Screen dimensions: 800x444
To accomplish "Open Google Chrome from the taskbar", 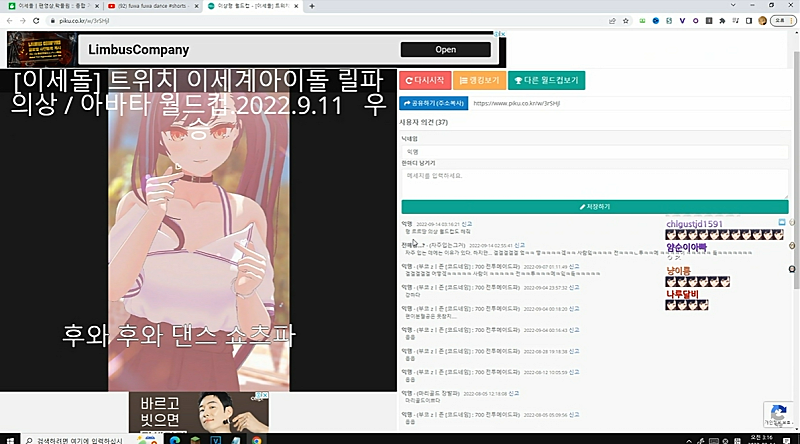I will pos(257,440).
